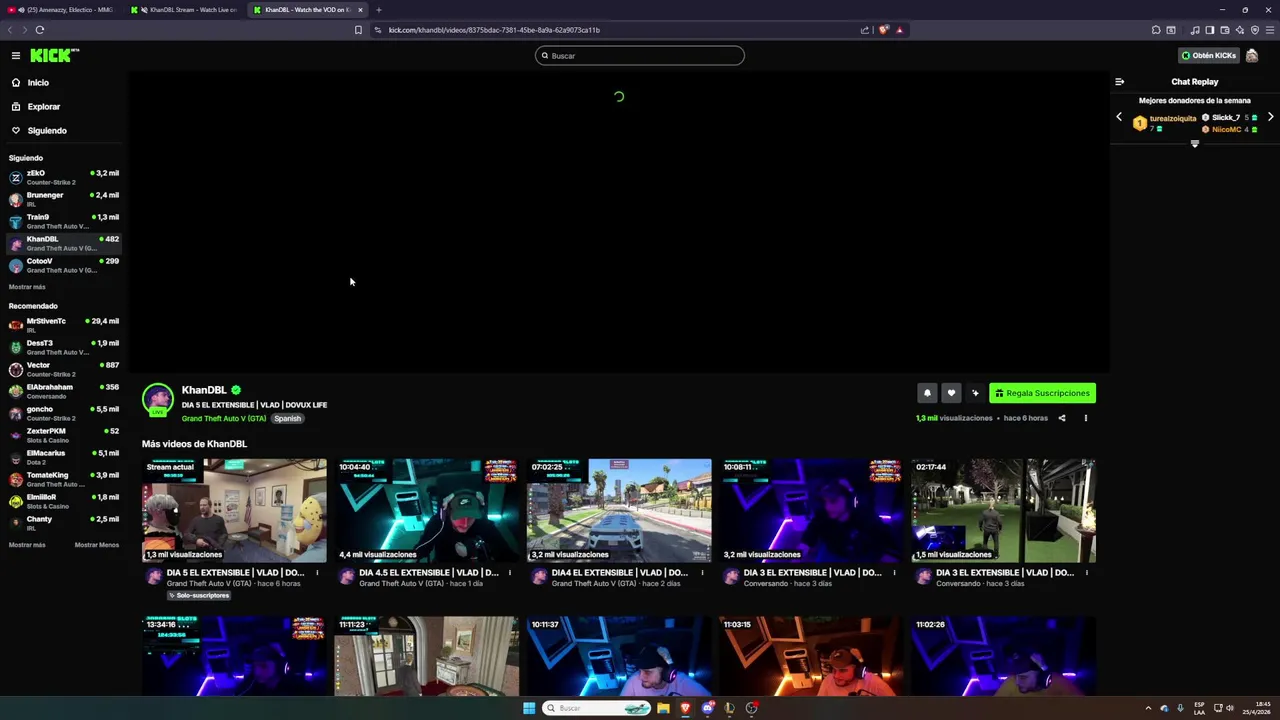This screenshot has height=720, width=1280.
Task: Click the Brave Shields icon in address bar
Action: [883, 30]
